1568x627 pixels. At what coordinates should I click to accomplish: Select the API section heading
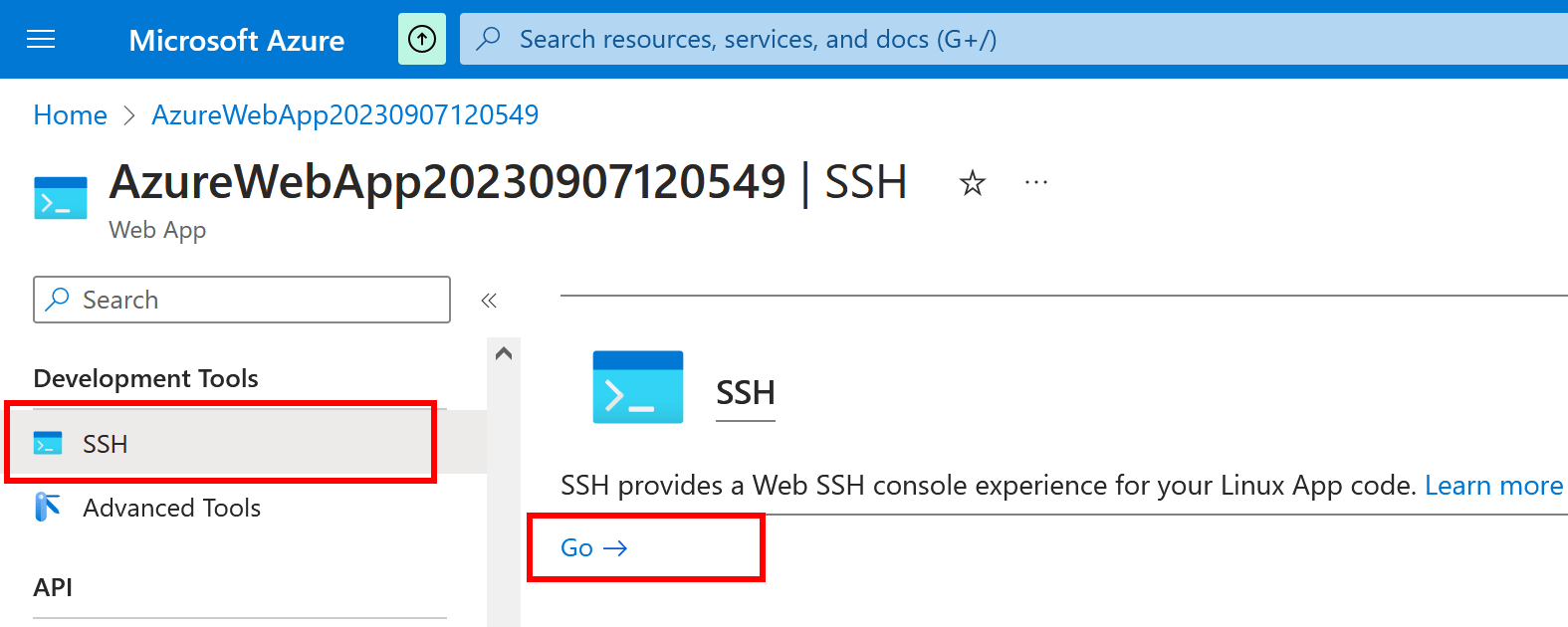[x=53, y=587]
